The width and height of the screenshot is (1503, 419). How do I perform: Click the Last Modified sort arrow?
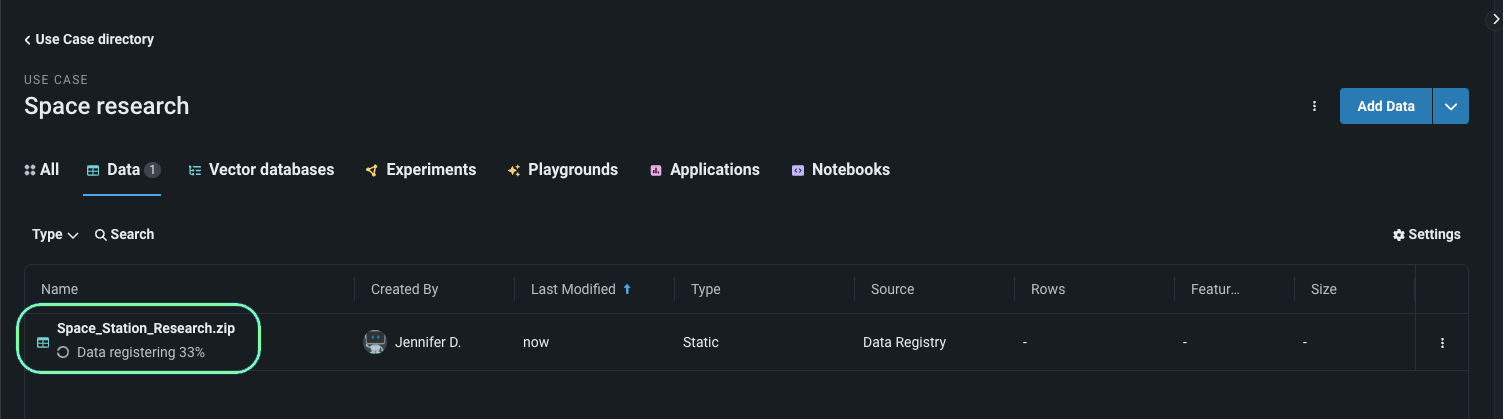click(x=627, y=289)
